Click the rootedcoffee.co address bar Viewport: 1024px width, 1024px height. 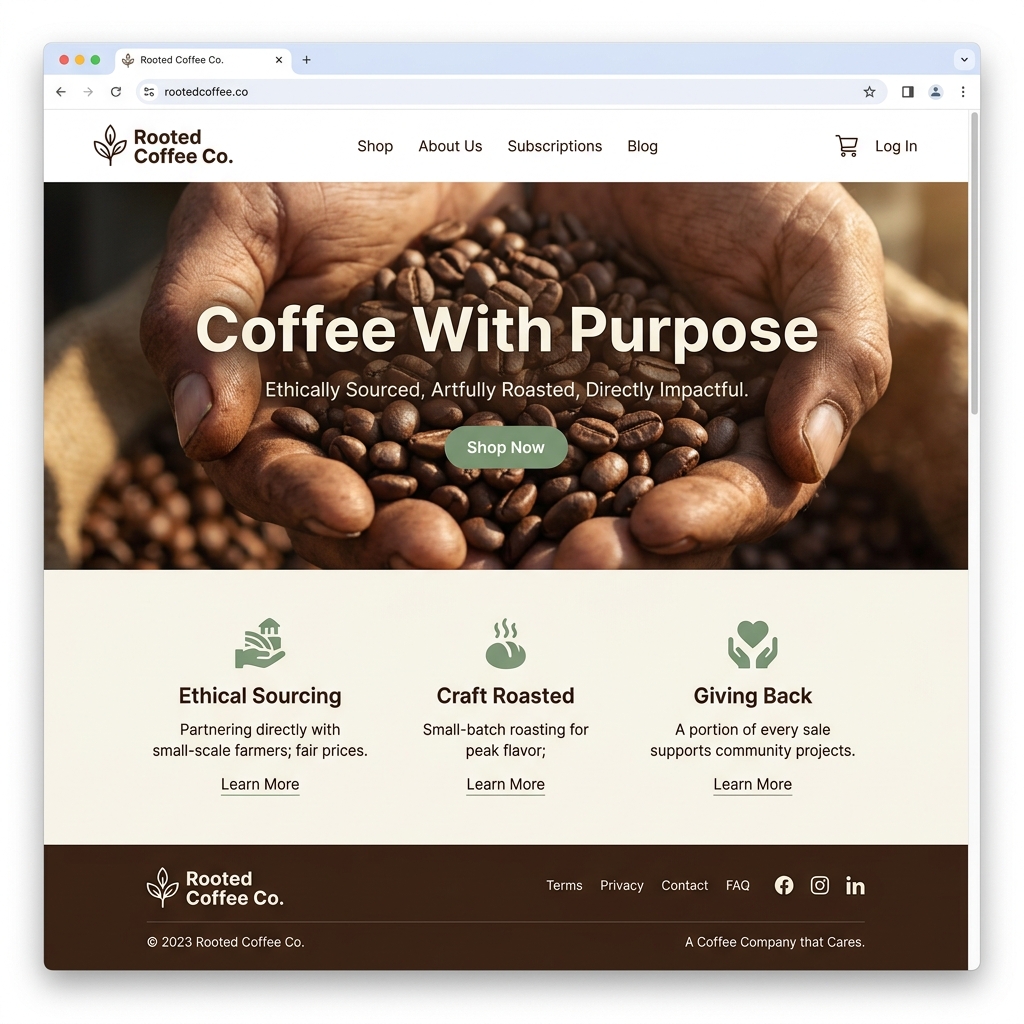[511, 92]
